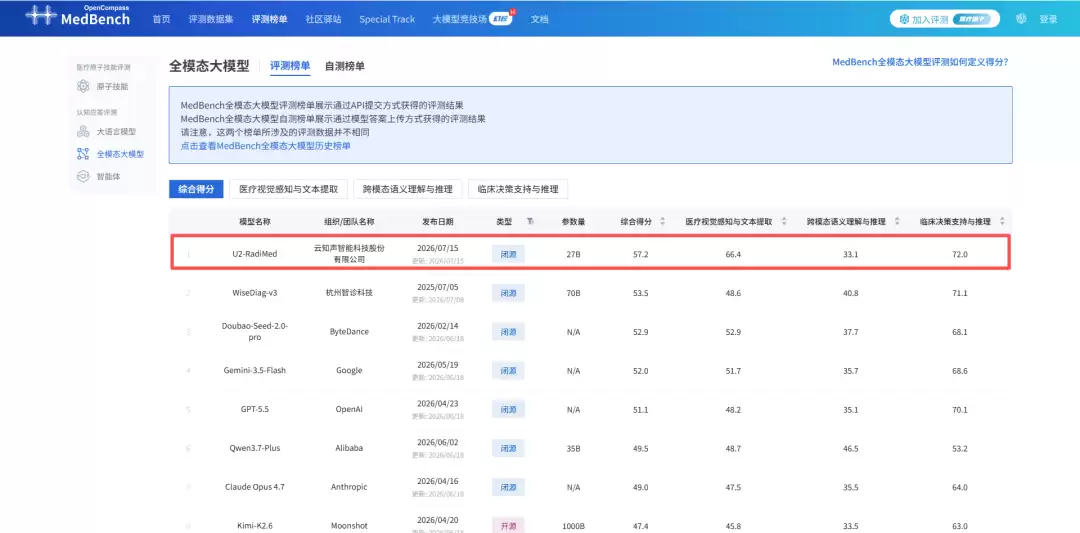This screenshot has width=1080, height=533.
Task: Click organization Alibaba
Action: pyautogui.click(x=349, y=448)
